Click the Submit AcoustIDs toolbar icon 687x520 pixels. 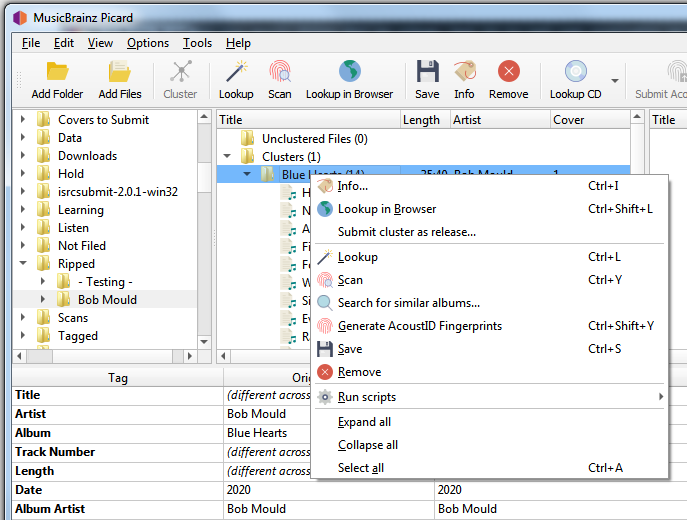click(x=677, y=71)
